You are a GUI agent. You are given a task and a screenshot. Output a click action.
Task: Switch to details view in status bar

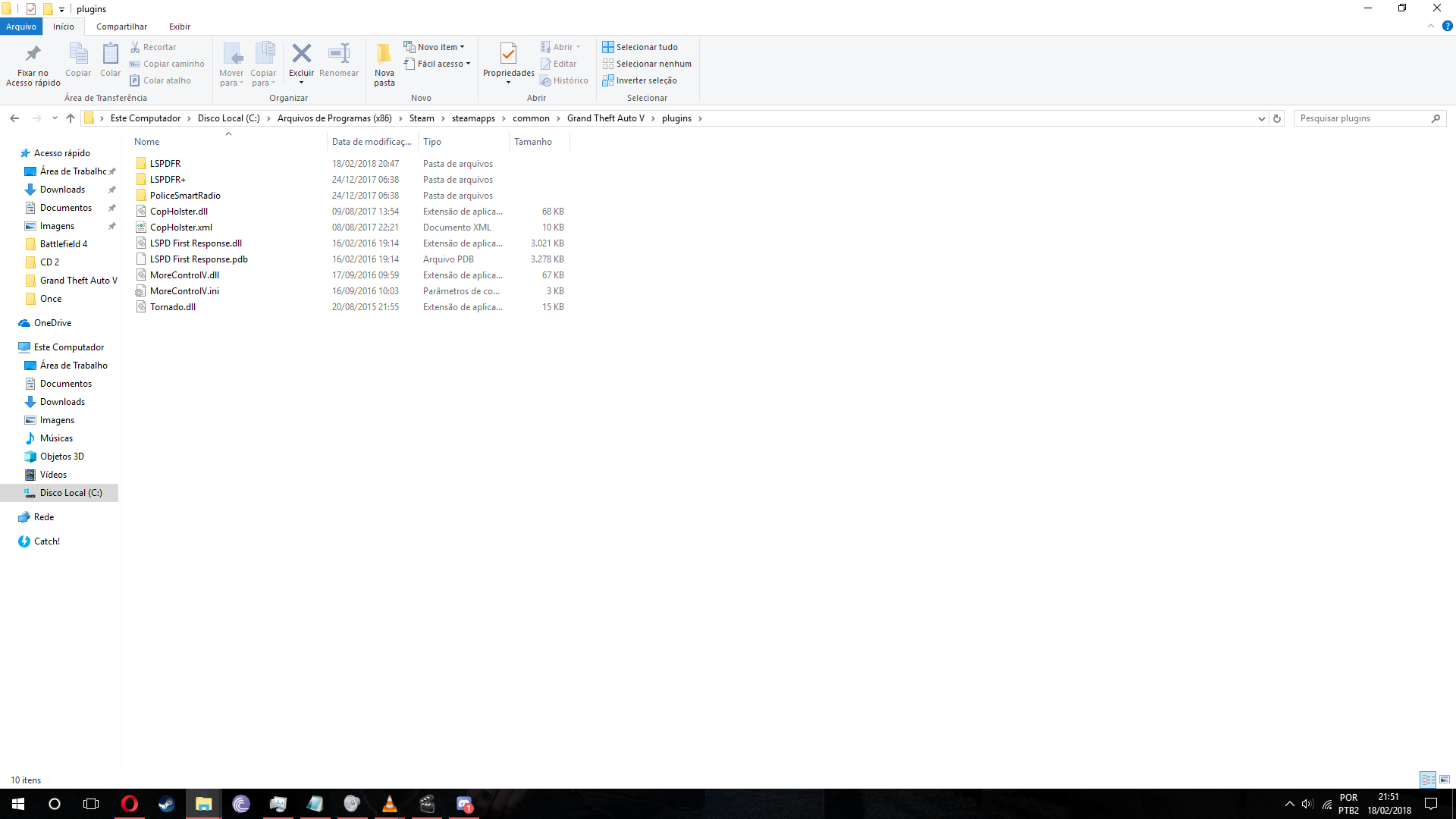(x=1428, y=780)
